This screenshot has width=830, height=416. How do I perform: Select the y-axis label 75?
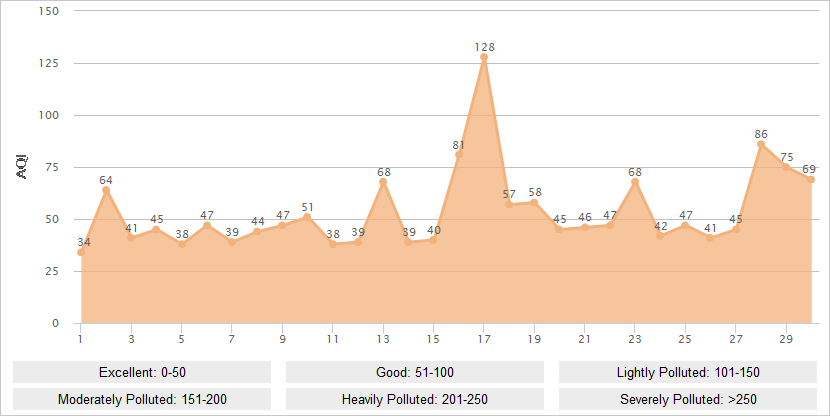tap(52, 167)
